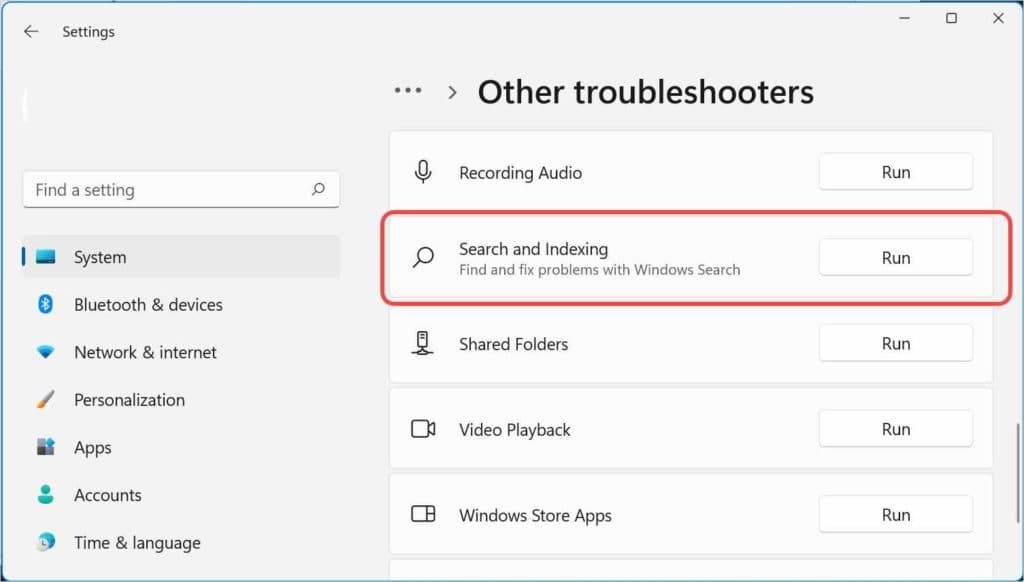1024x582 pixels.
Task: Click the Apps icon in sidebar
Action: 46,447
